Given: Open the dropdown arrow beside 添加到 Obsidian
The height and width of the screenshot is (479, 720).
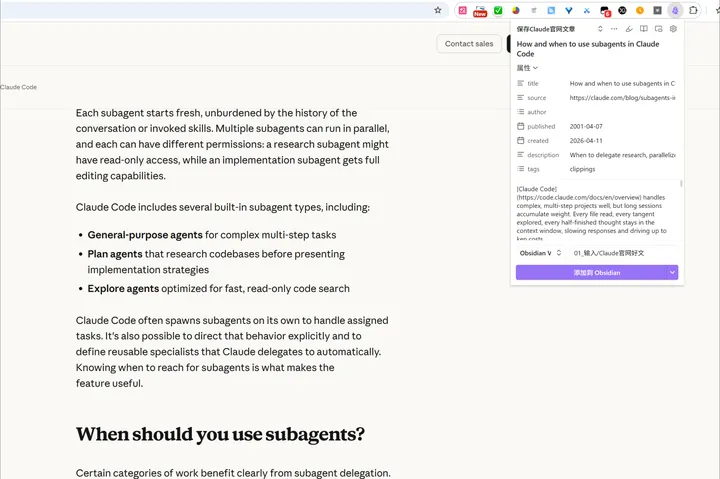Looking at the screenshot, I should click(672, 272).
